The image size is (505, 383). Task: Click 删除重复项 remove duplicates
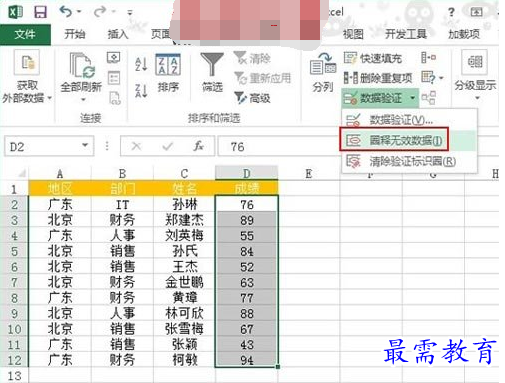378,78
